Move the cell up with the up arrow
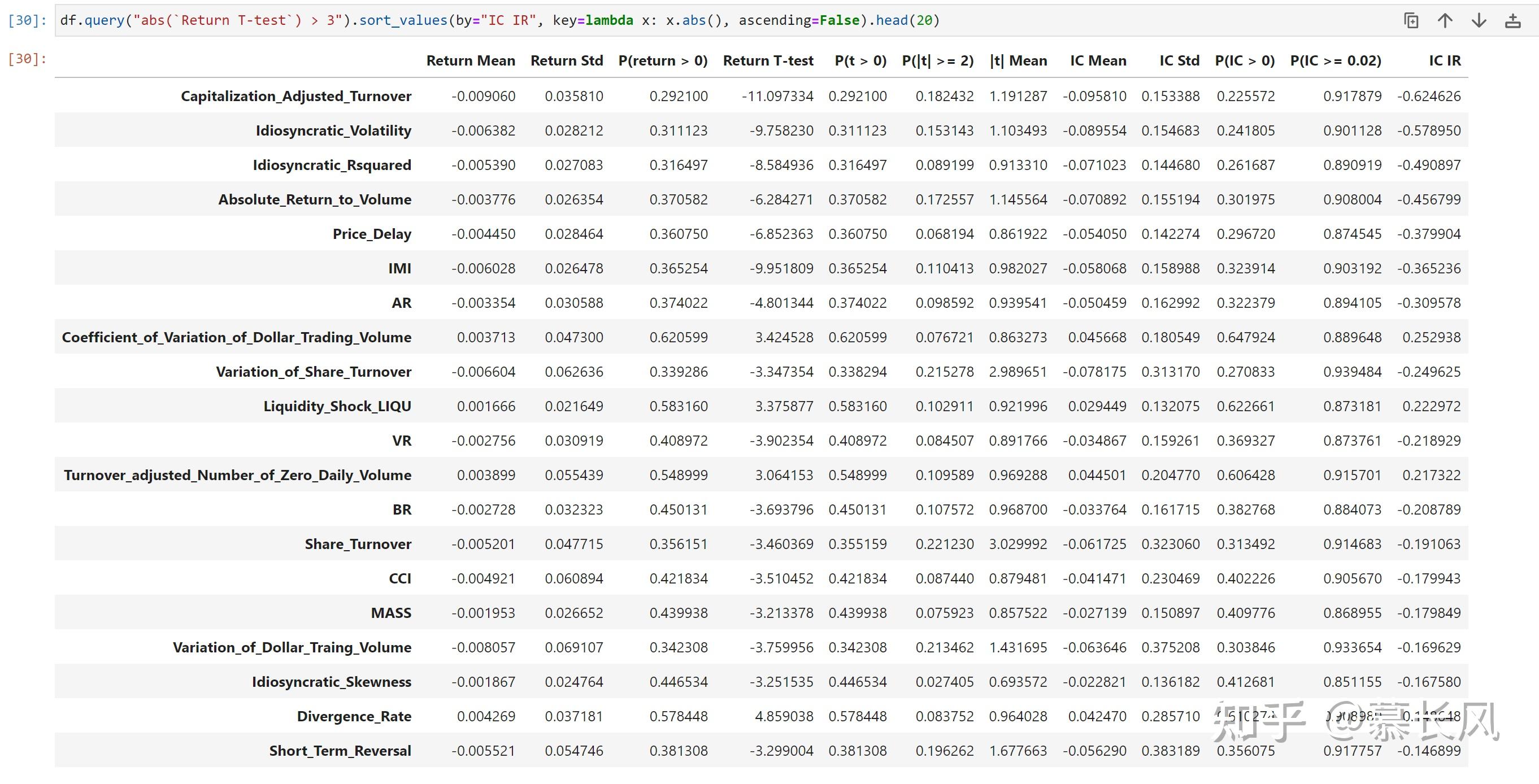Viewport: 1539px width, 784px height. (1445, 21)
